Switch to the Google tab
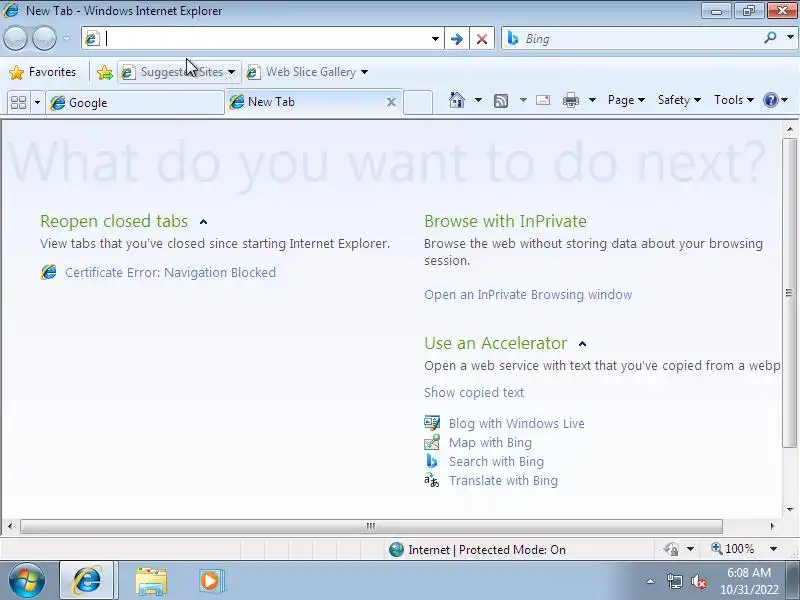Image resolution: width=800 pixels, height=600 pixels. pos(135,103)
